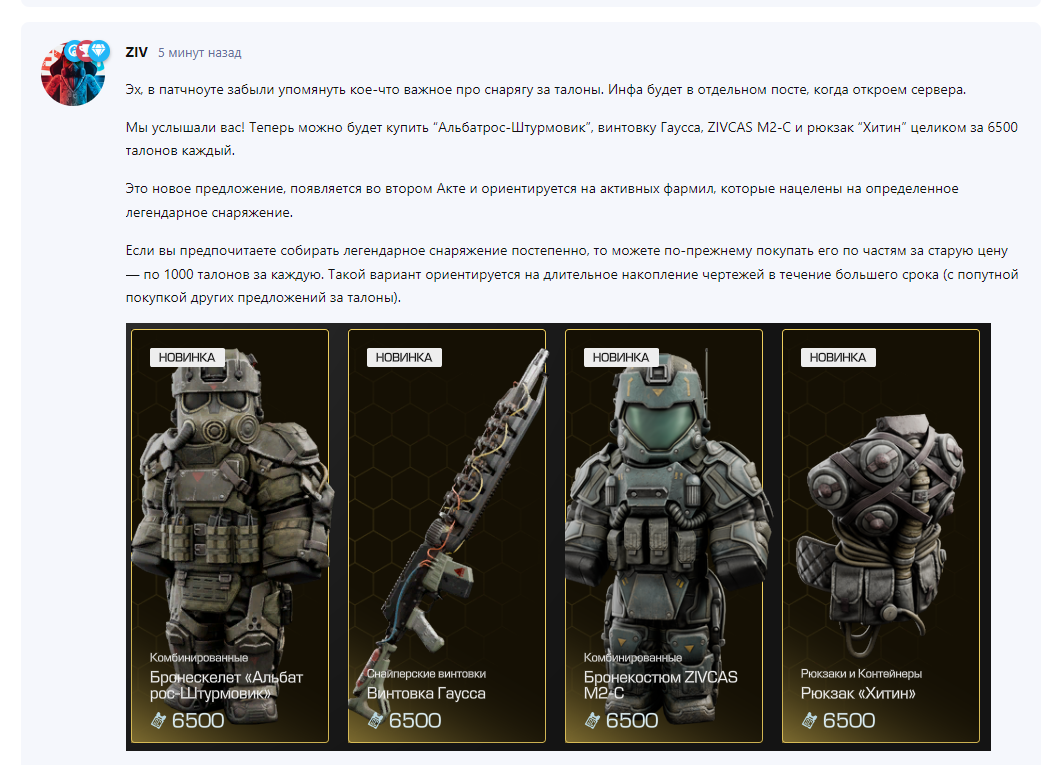Viewport: 1055px width, 765px height.
Task: Click the red trophy badge on the avatar
Action: (x=86, y=50)
